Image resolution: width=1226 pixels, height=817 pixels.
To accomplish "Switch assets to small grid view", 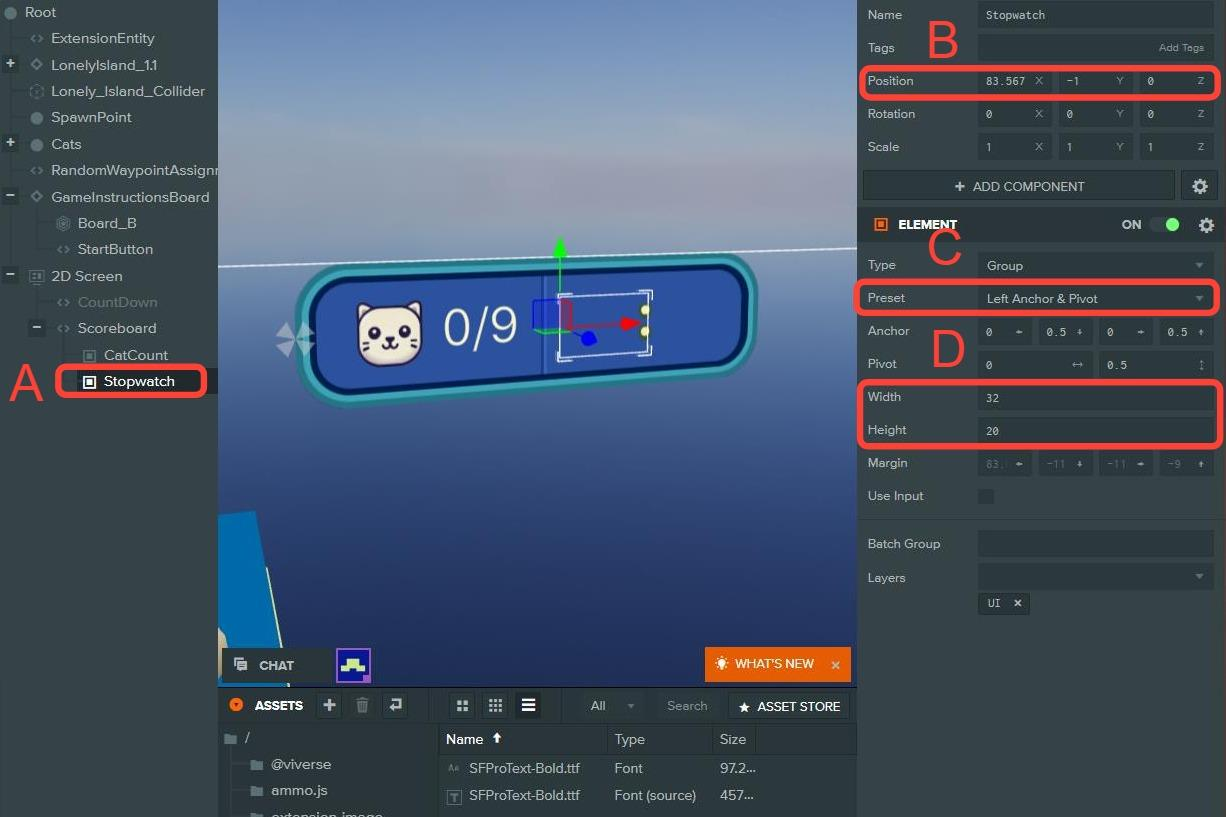I will [495, 706].
